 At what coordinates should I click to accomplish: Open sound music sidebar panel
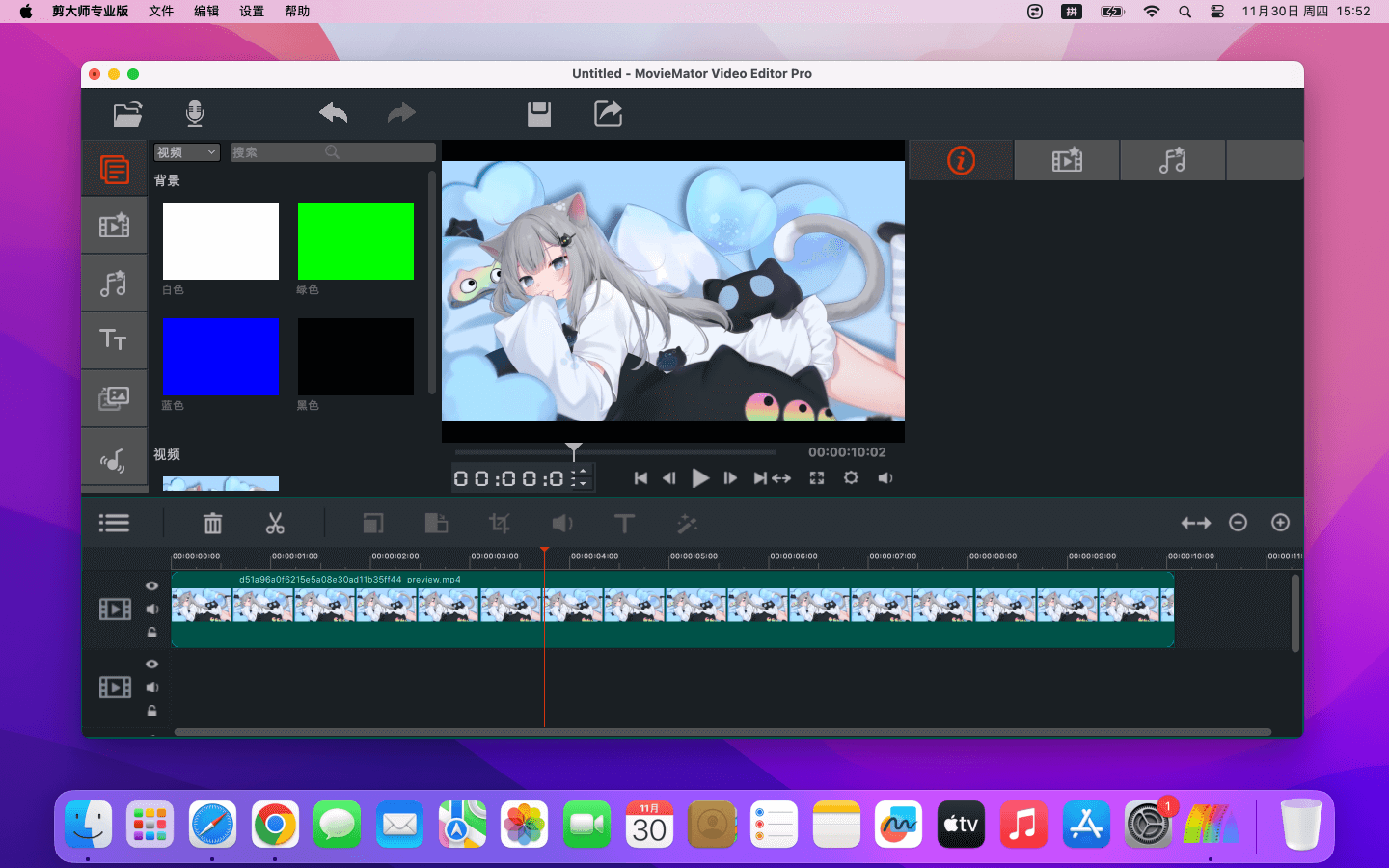tap(114, 459)
